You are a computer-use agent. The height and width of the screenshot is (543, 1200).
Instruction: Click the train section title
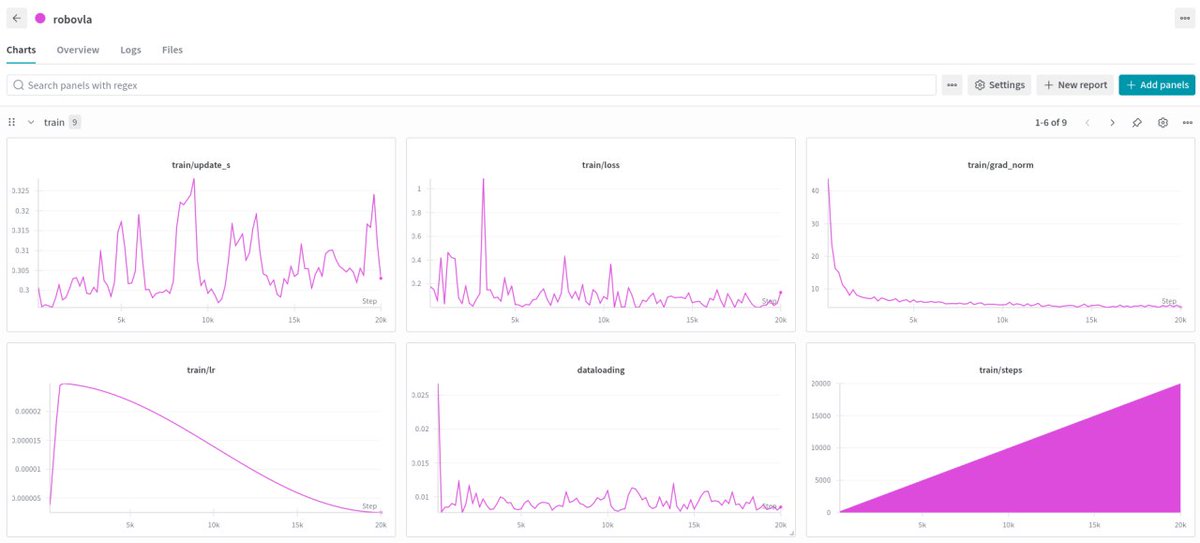(54, 122)
